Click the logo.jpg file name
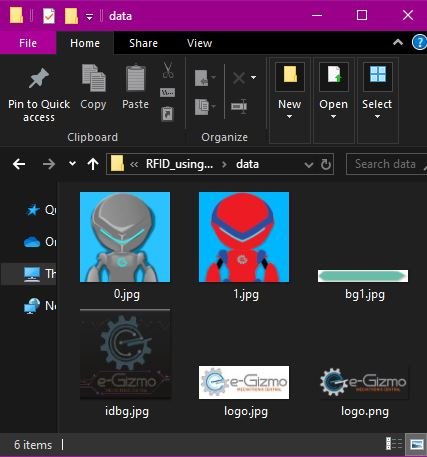This screenshot has width=427, height=457. [246, 411]
